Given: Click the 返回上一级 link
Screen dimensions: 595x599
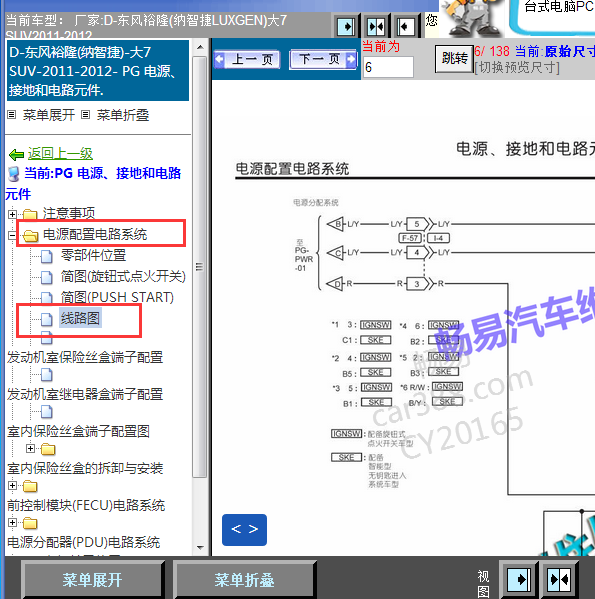Looking at the screenshot, I should tap(60, 154).
